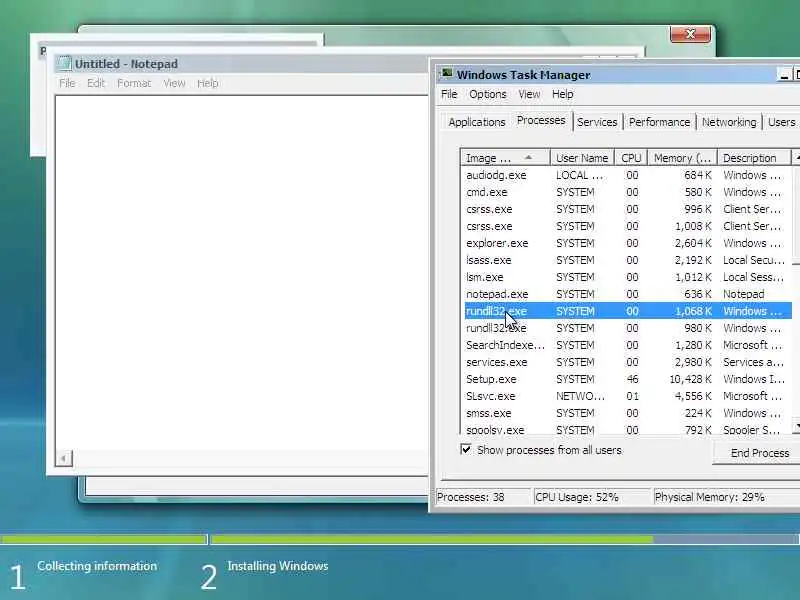
Task: Select lsm.exe process row
Action: click(x=628, y=277)
